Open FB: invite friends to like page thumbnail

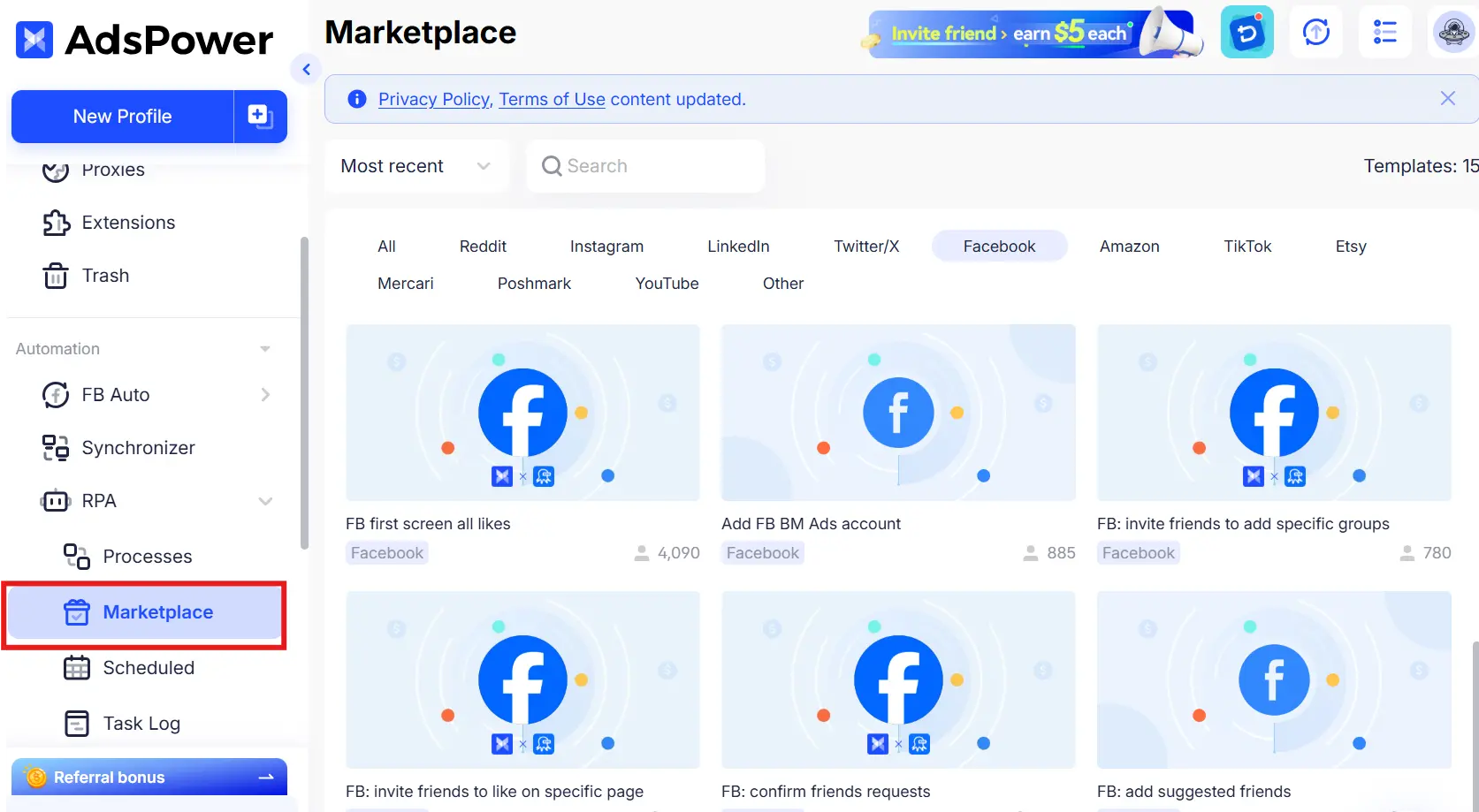tap(522, 680)
